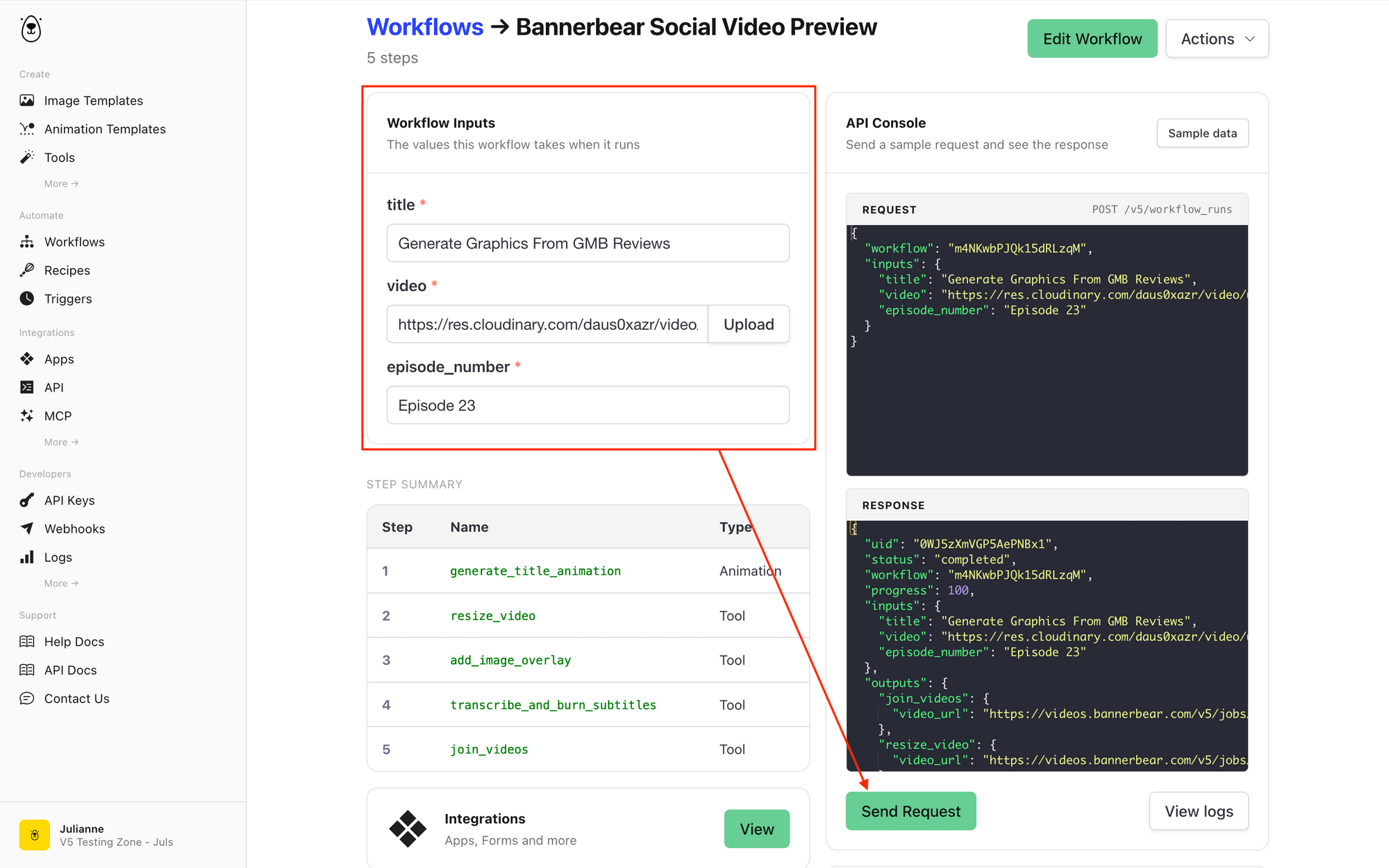Open the Contact Us menu item

coord(77,699)
